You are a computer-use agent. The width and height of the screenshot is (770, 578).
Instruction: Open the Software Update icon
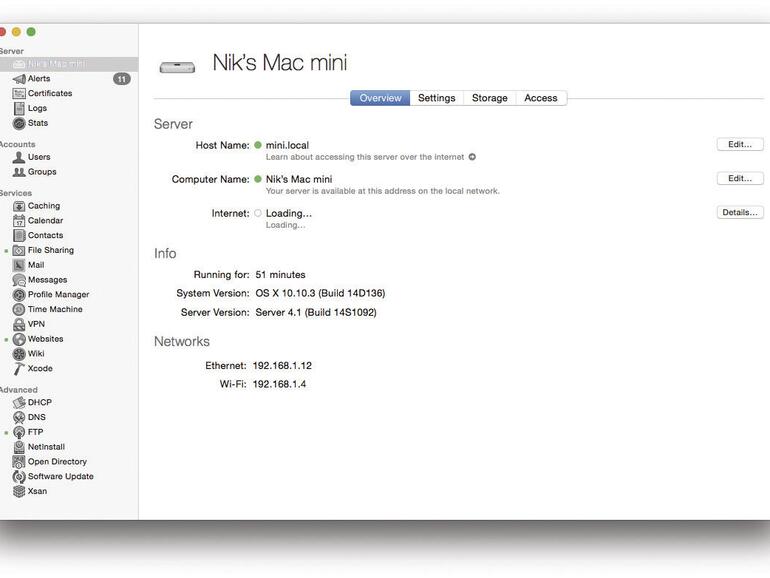[x=19, y=476]
